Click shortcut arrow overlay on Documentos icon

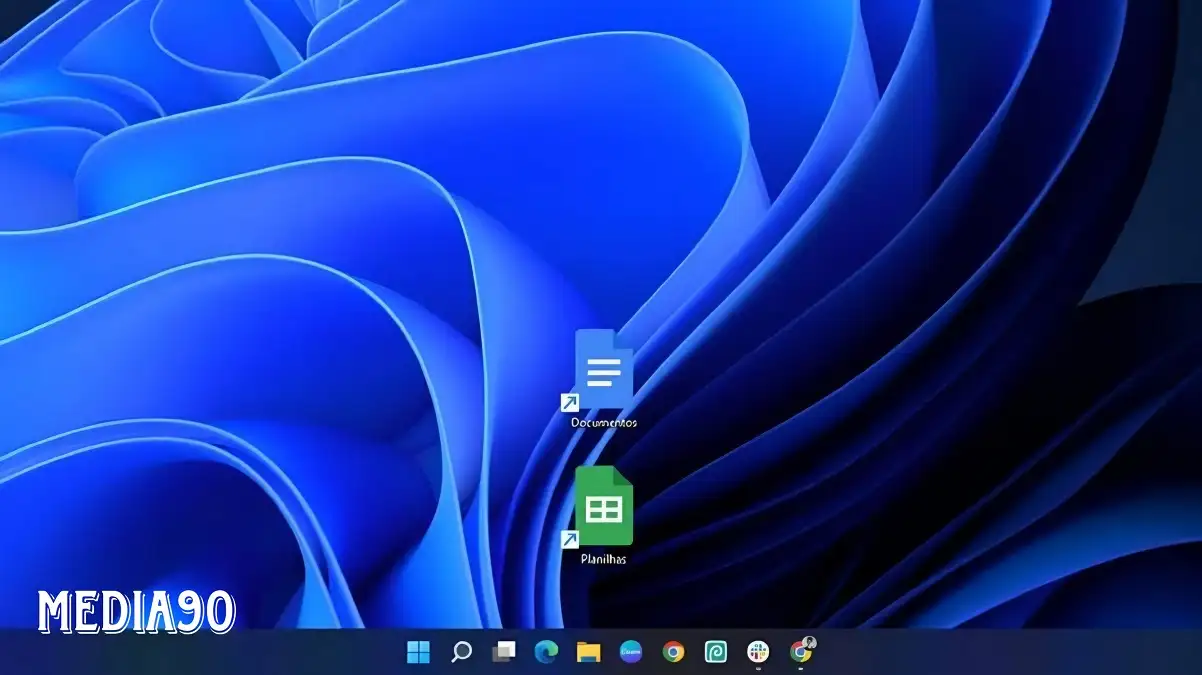click(x=569, y=402)
